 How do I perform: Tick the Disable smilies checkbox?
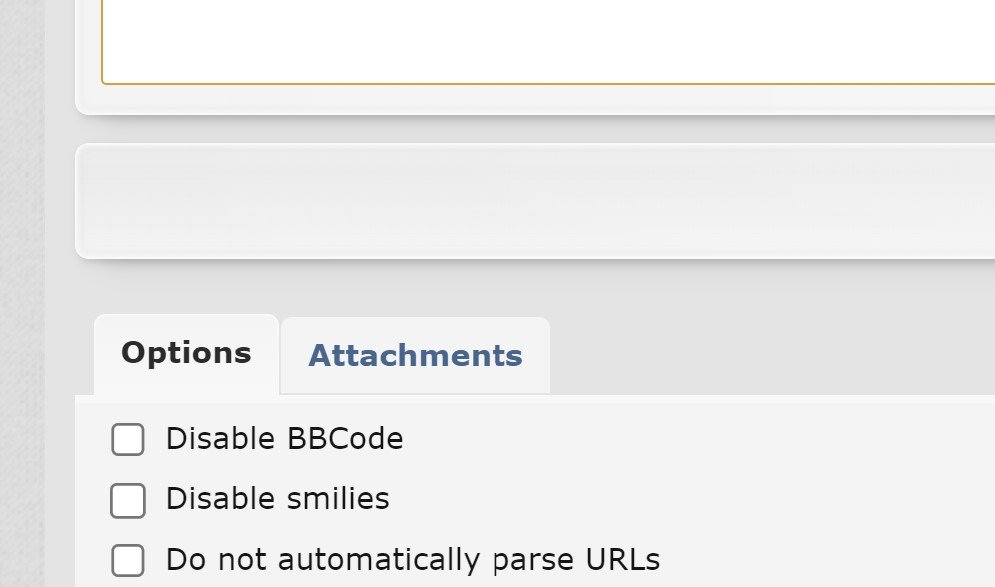click(x=128, y=500)
